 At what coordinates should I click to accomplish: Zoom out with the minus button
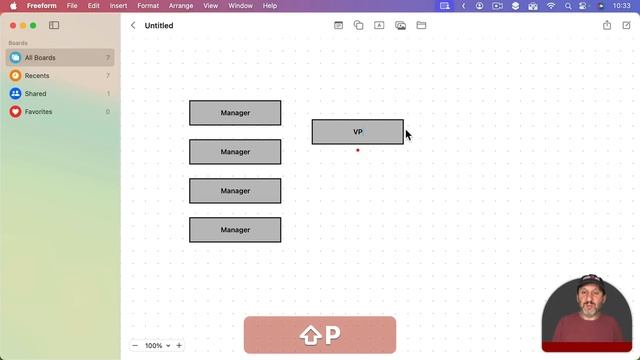pos(135,345)
